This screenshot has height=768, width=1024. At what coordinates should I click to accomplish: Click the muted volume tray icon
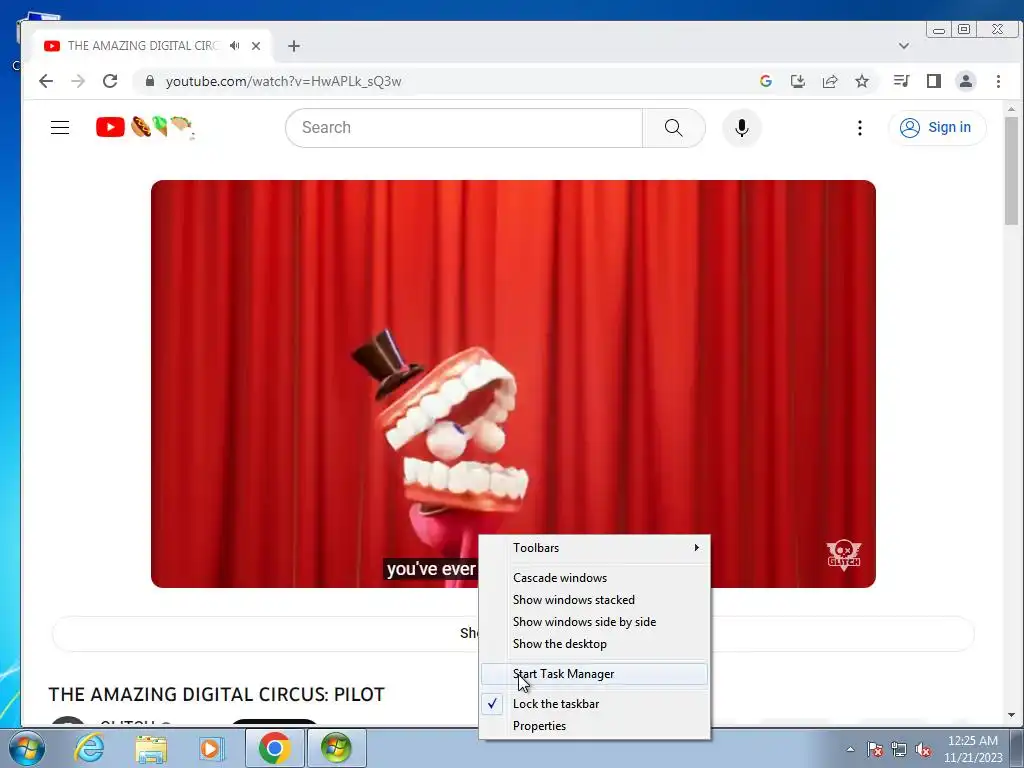pyautogui.click(x=923, y=749)
